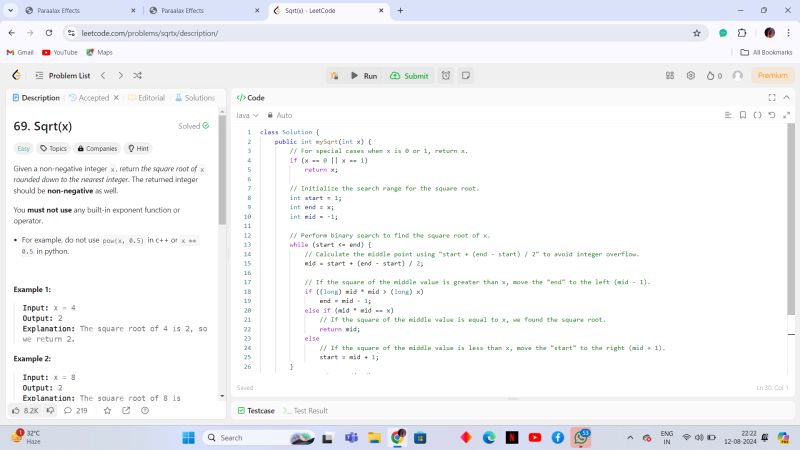The height and width of the screenshot is (450, 800).
Task: Open the Gmail bookmark
Action: click(x=20, y=52)
